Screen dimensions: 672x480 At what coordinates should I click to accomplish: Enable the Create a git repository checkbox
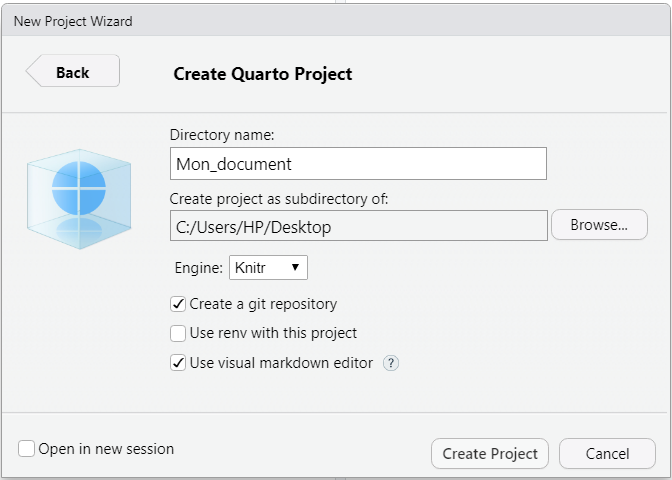point(178,304)
